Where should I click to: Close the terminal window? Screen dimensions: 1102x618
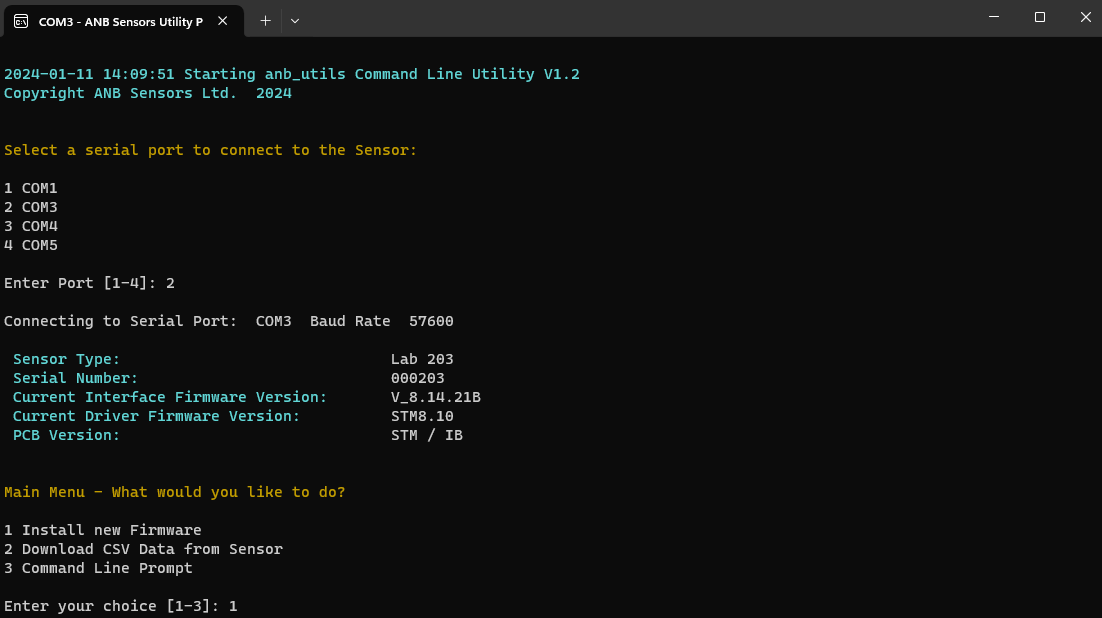coord(1086,18)
